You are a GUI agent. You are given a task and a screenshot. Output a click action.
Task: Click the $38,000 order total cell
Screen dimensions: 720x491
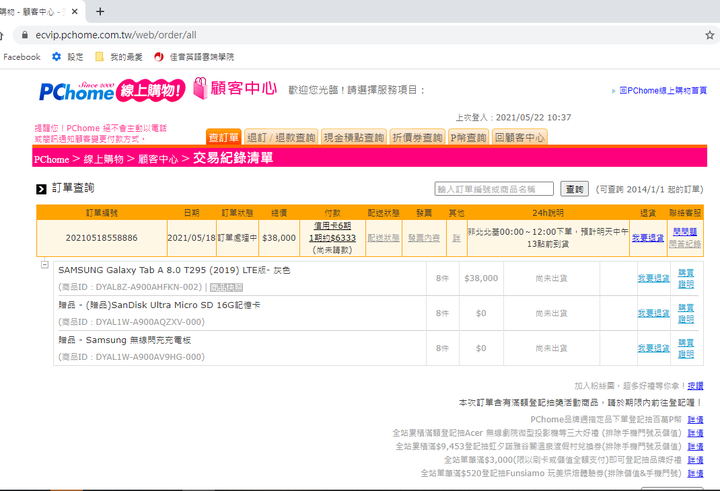279,238
